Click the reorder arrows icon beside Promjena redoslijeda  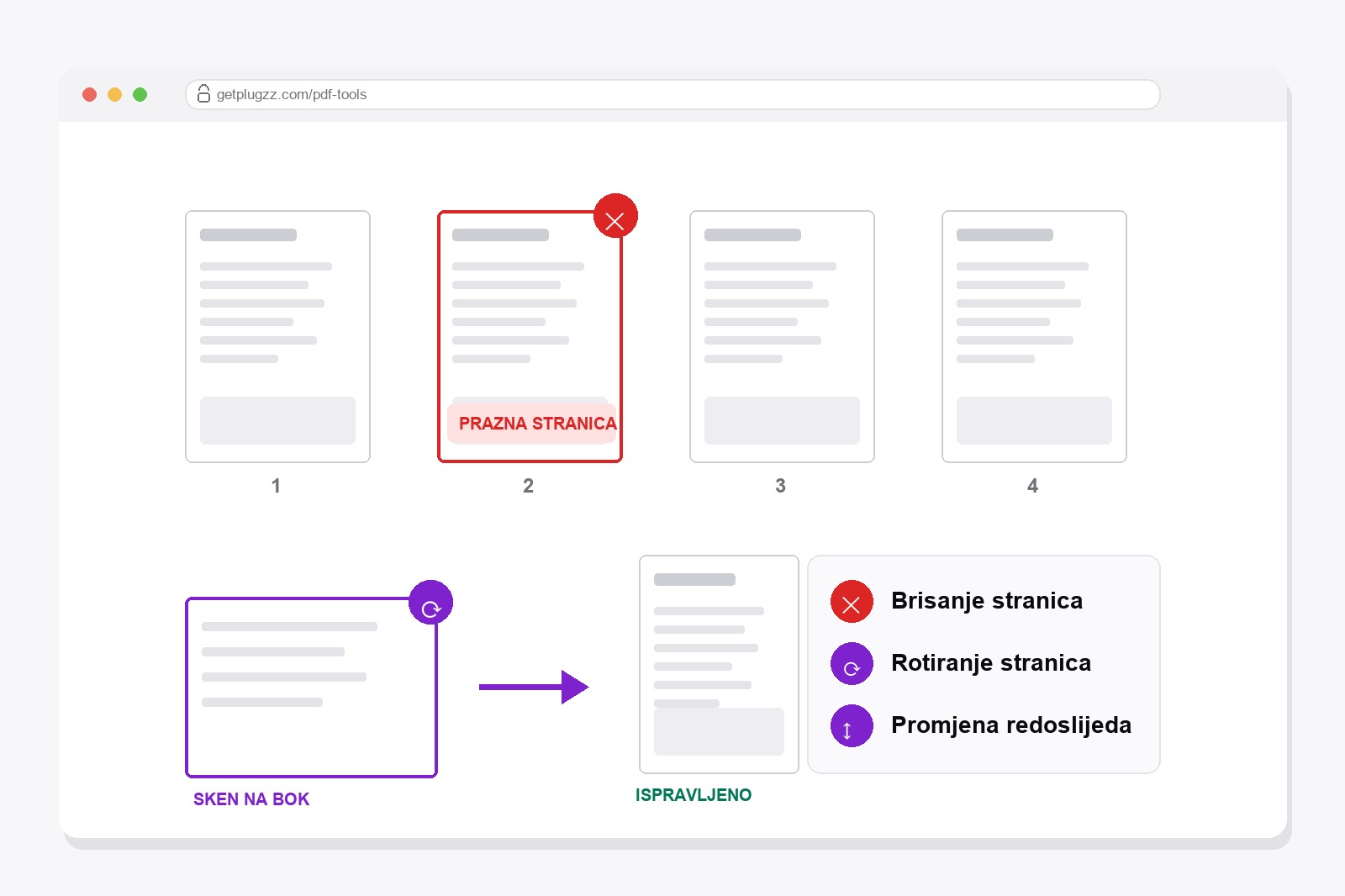pos(852,725)
